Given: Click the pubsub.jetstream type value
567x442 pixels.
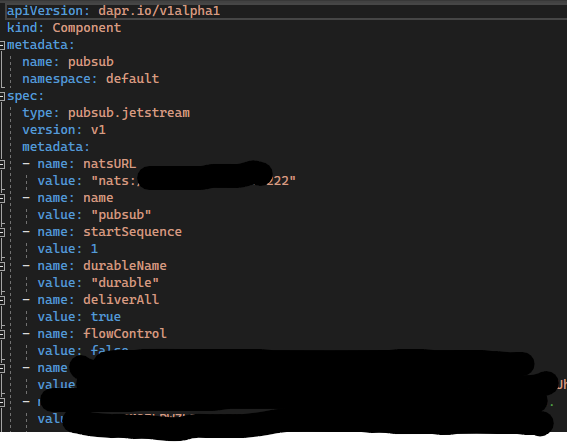Looking at the screenshot, I should (x=129, y=113).
